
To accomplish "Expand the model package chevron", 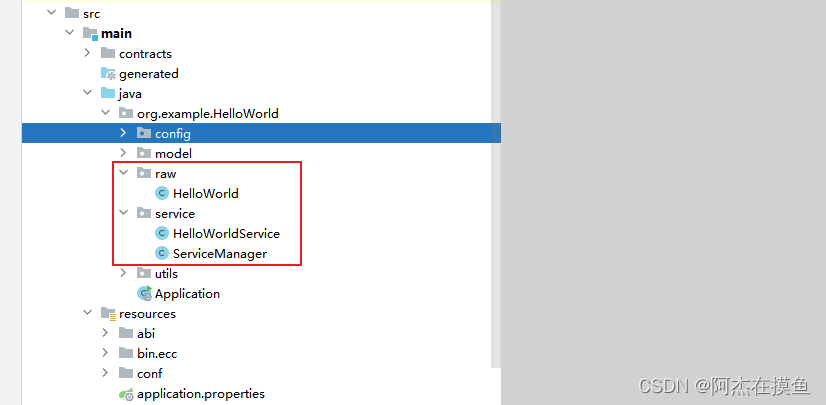I will pos(123,153).
